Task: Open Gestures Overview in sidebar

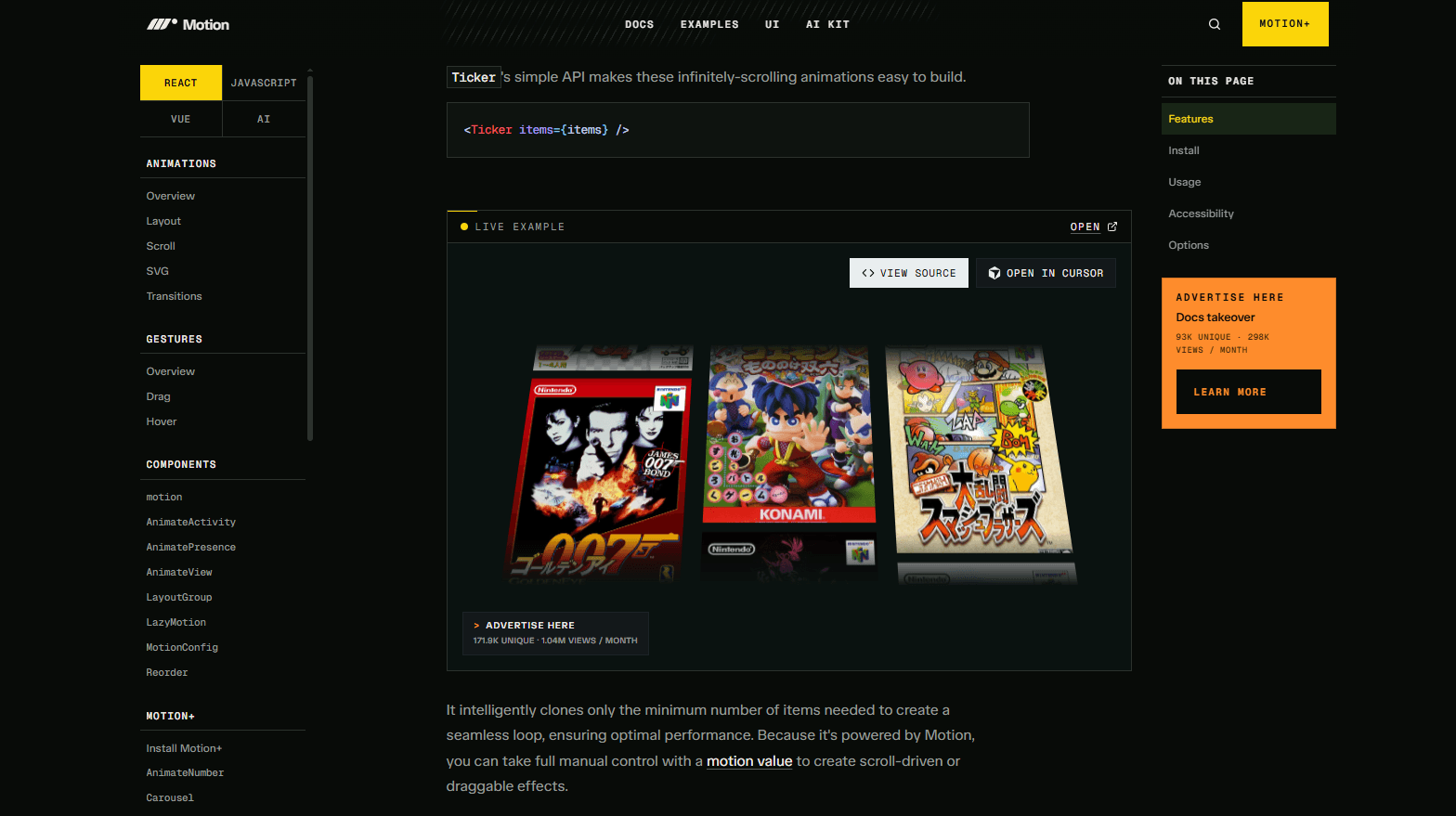Action: (171, 371)
